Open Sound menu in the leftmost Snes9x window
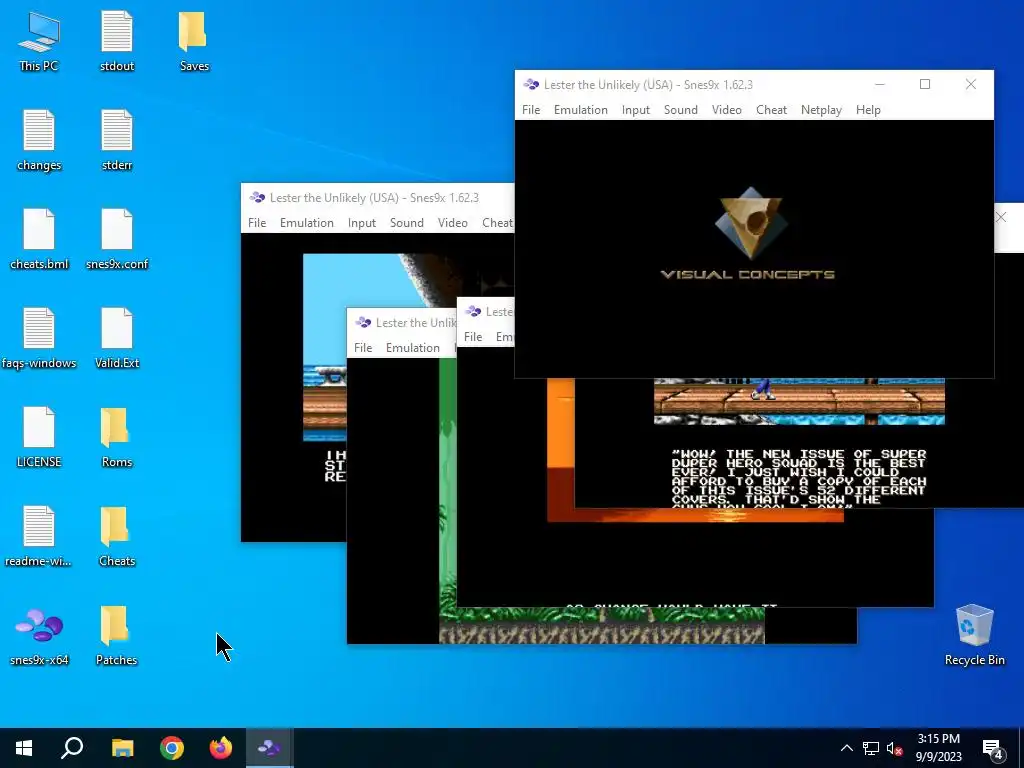 pos(406,223)
